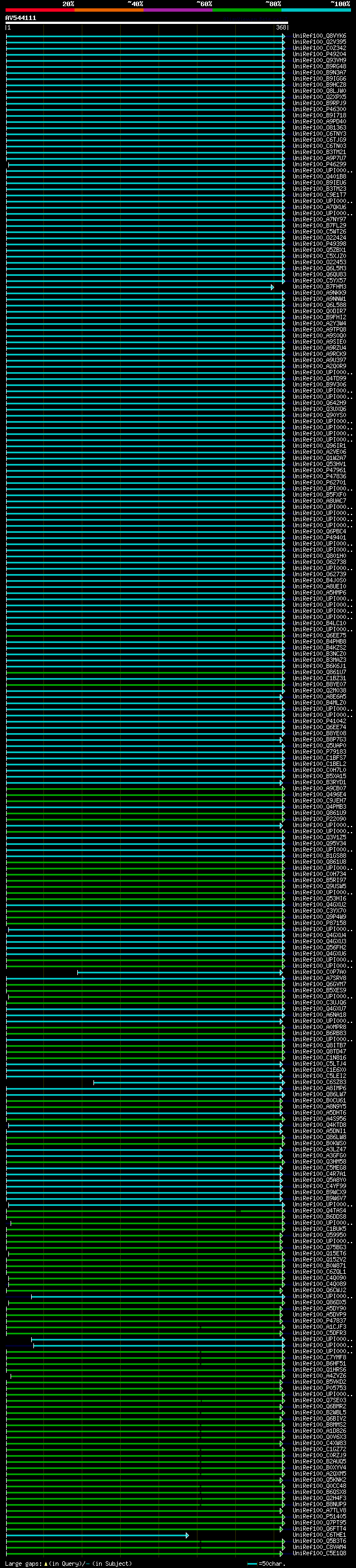The image size is (356, 1568).
Task: Select the white AV544111 query sequence bar
Action: [147, 22]
